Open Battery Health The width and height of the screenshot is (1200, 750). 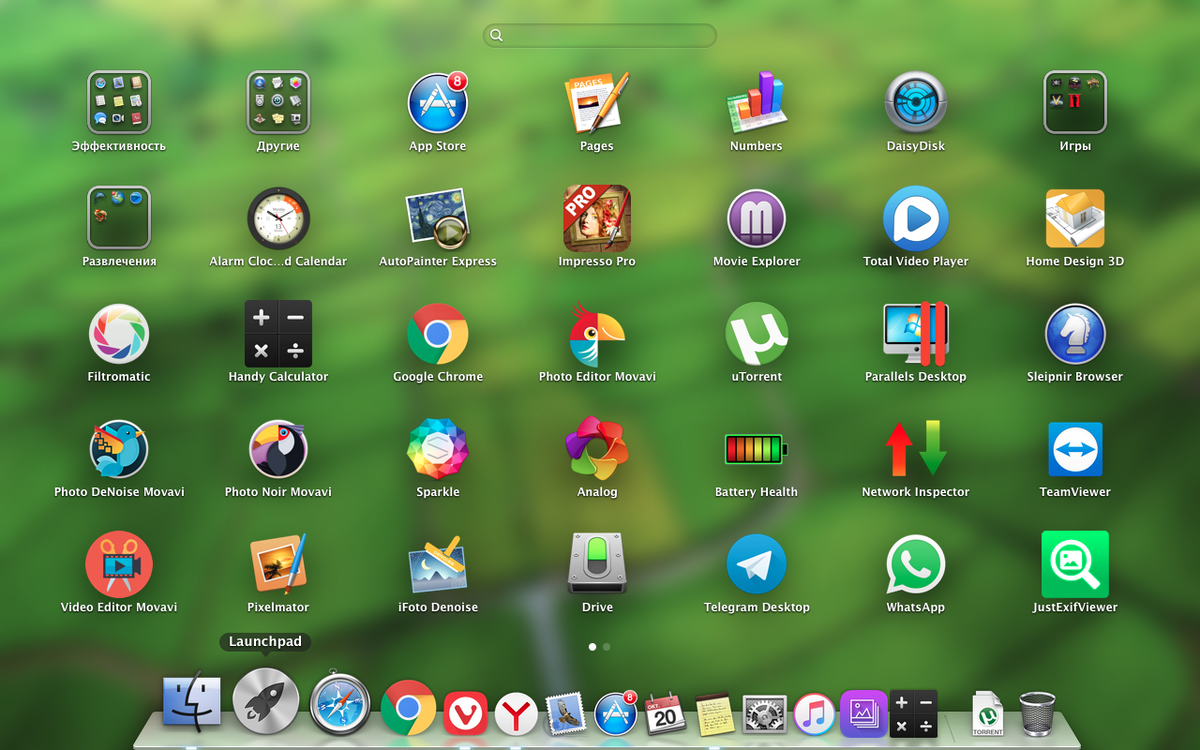click(x=756, y=448)
